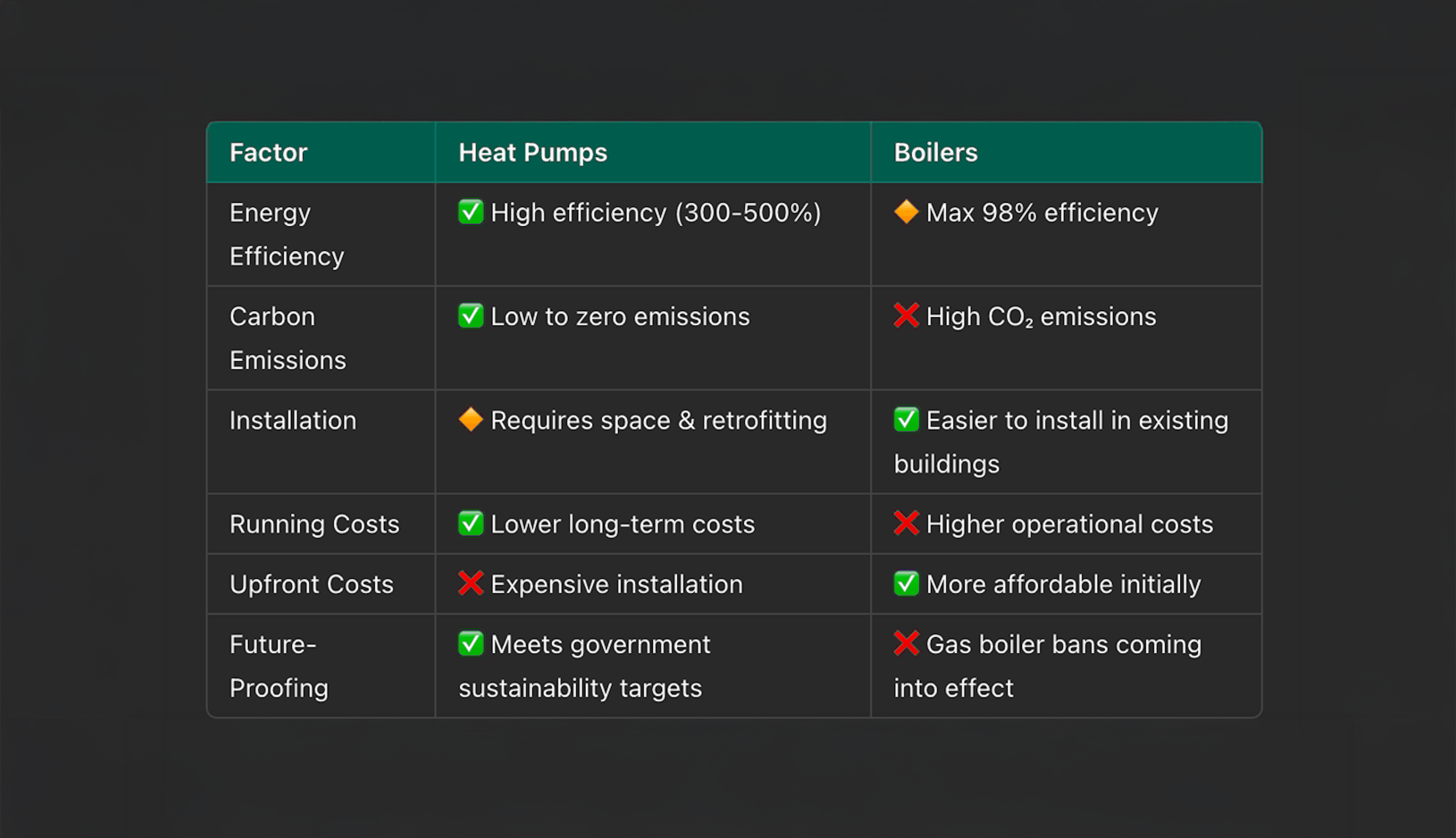Click the green check beside Low to zero emissions

click(471, 315)
